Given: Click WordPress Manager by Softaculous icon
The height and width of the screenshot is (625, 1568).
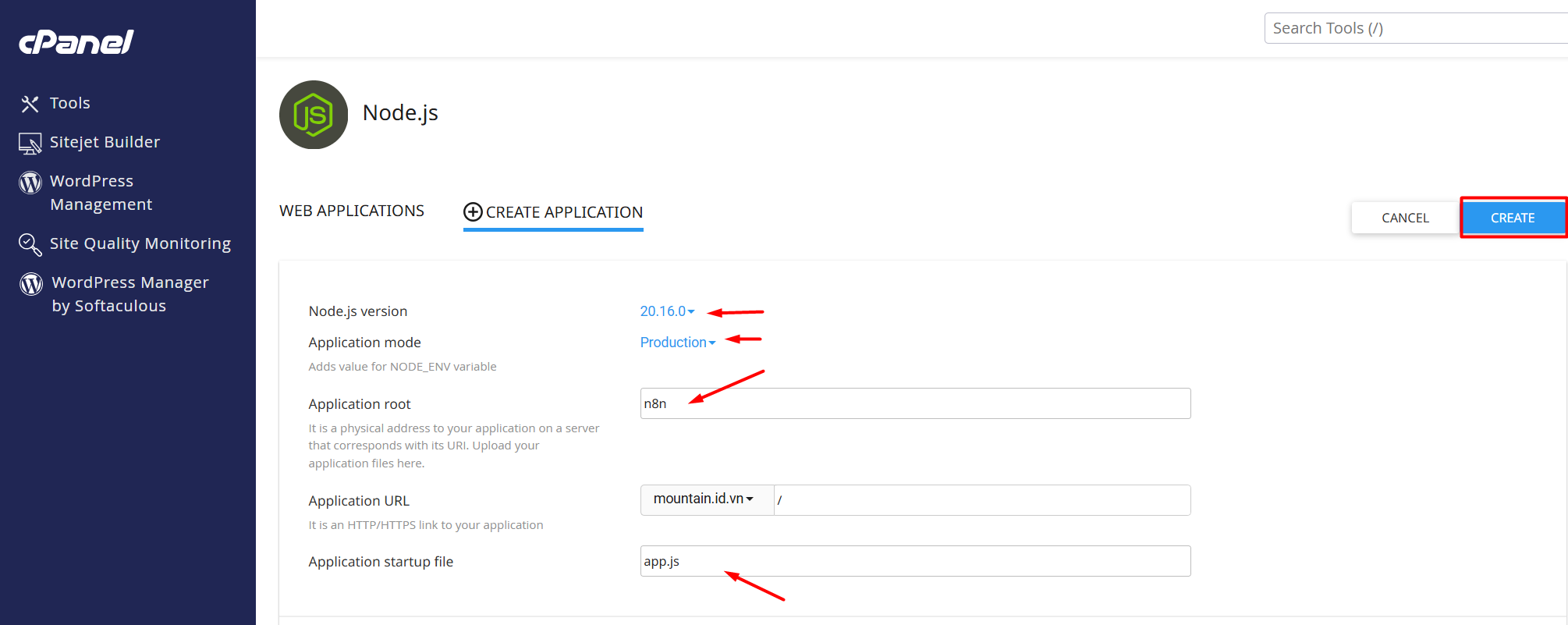Looking at the screenshot, I should (x=31, y=284).
